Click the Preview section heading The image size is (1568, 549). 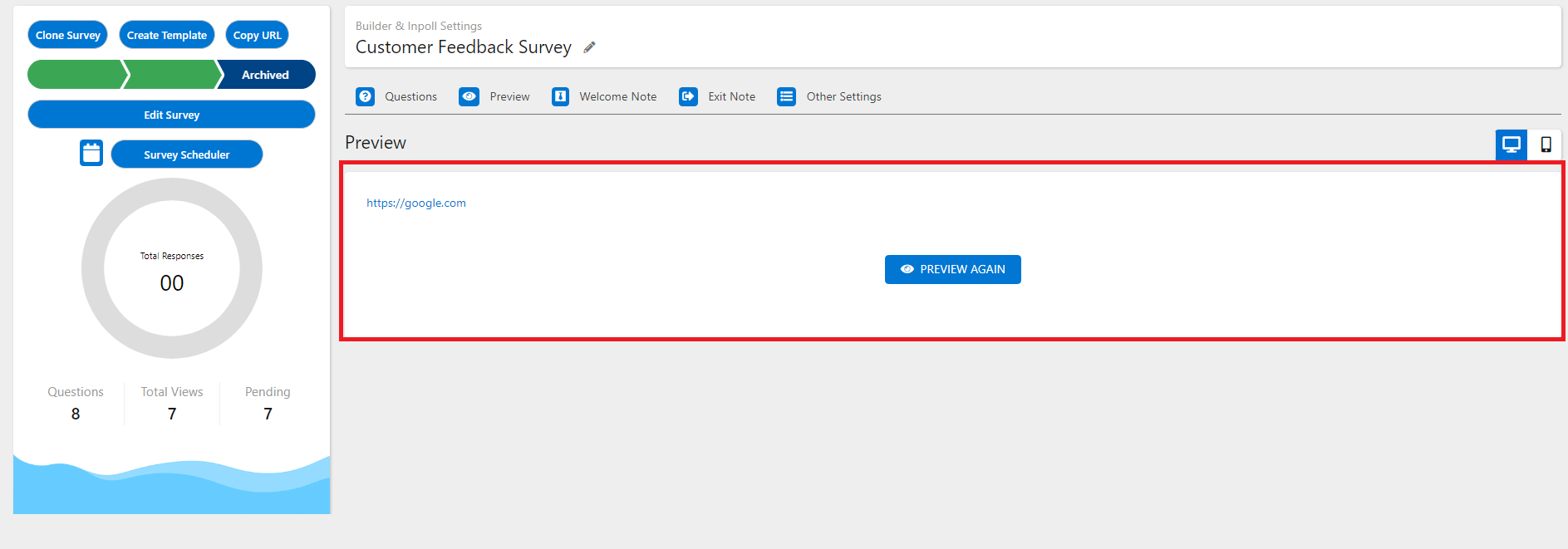tap(376, 143)
